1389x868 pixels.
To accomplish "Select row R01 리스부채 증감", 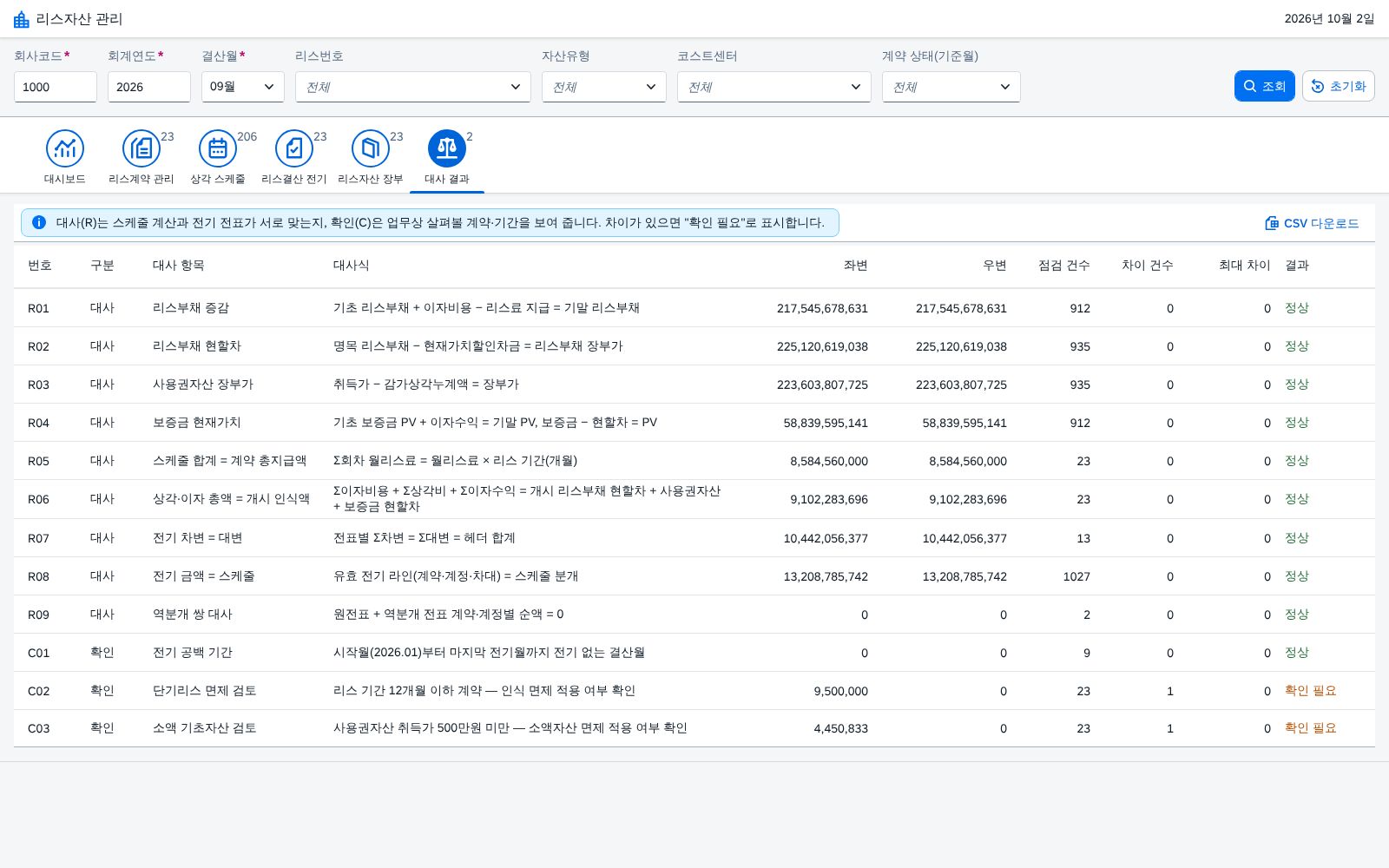I will coord(694,308).
